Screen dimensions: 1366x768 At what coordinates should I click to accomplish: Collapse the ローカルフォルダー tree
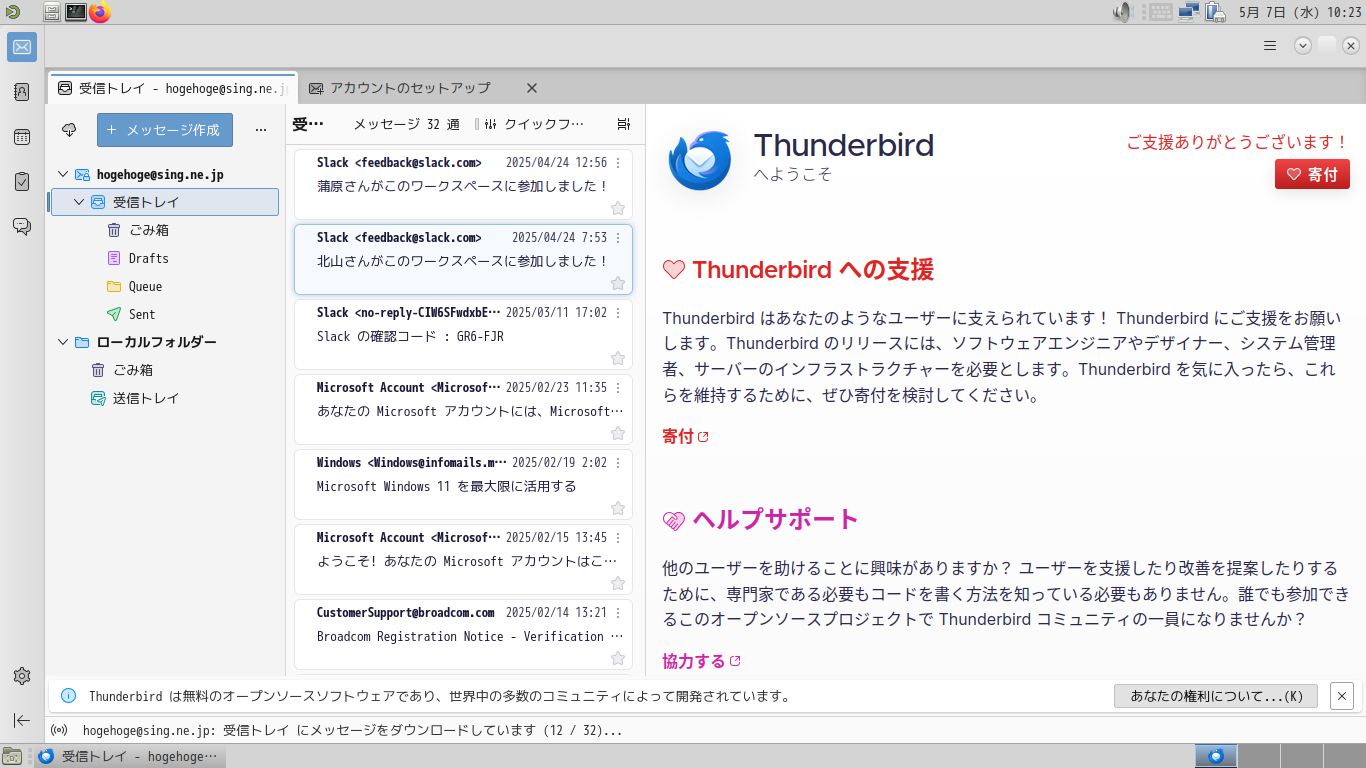point(63,342)
